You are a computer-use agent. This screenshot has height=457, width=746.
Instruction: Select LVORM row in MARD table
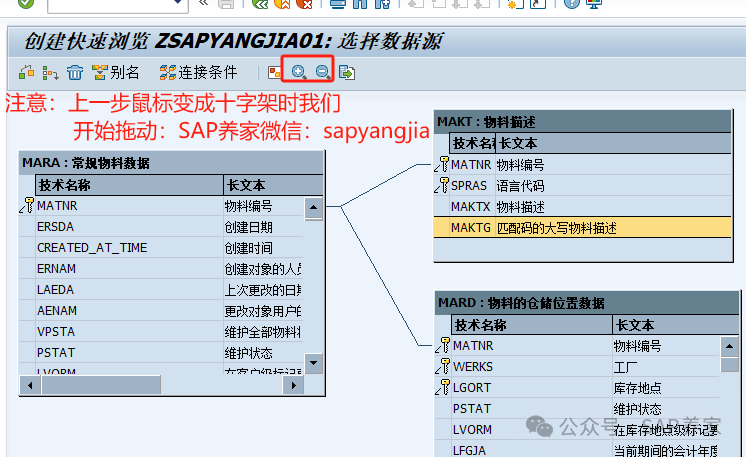click(577, 429)
